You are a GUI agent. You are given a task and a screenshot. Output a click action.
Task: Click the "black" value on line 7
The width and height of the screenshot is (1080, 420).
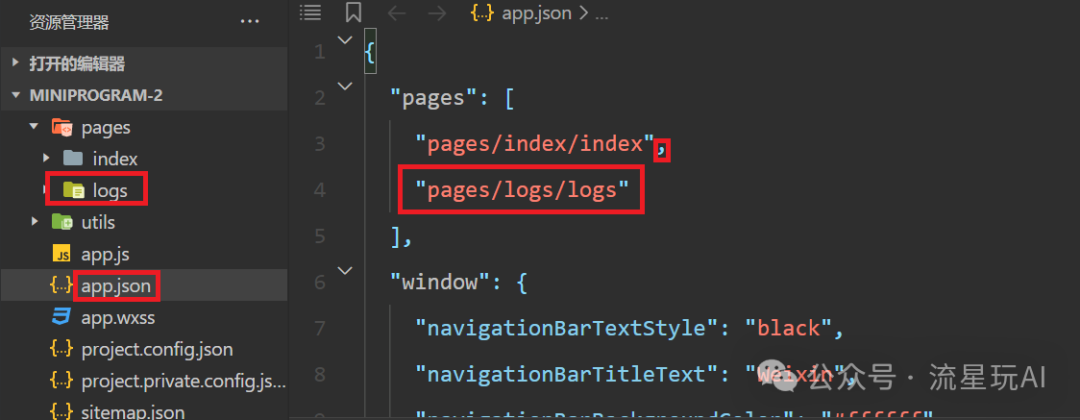(x=789, y=328)
